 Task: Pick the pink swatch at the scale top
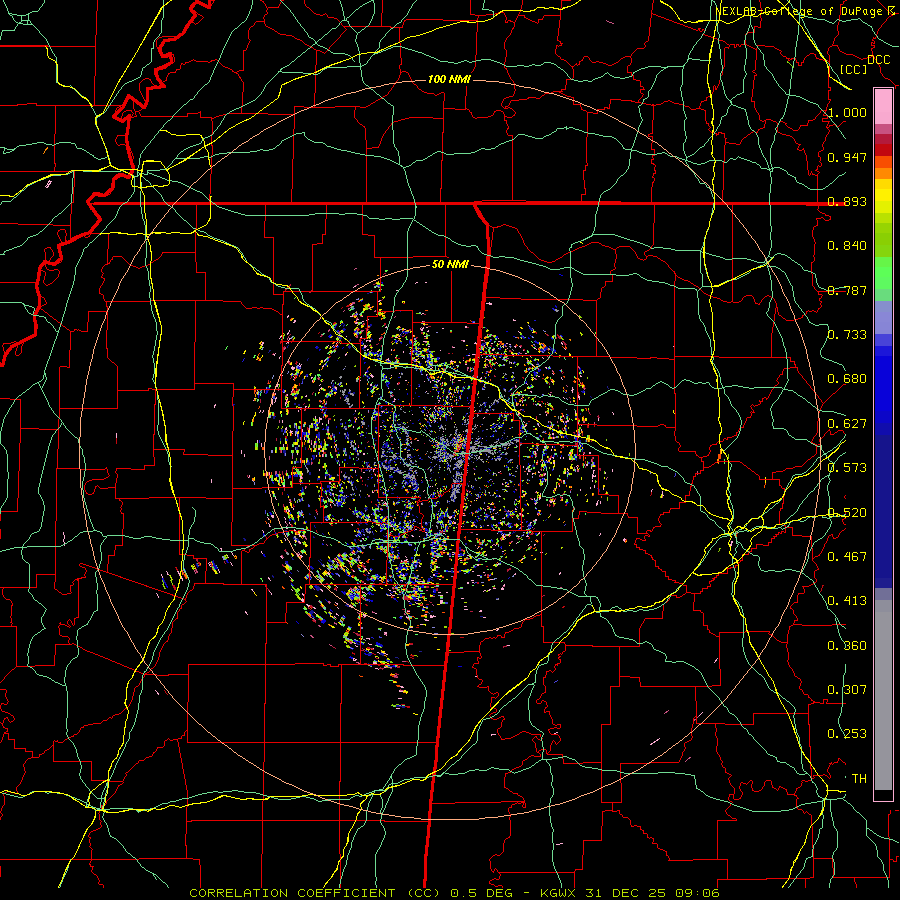click(883, 106)
